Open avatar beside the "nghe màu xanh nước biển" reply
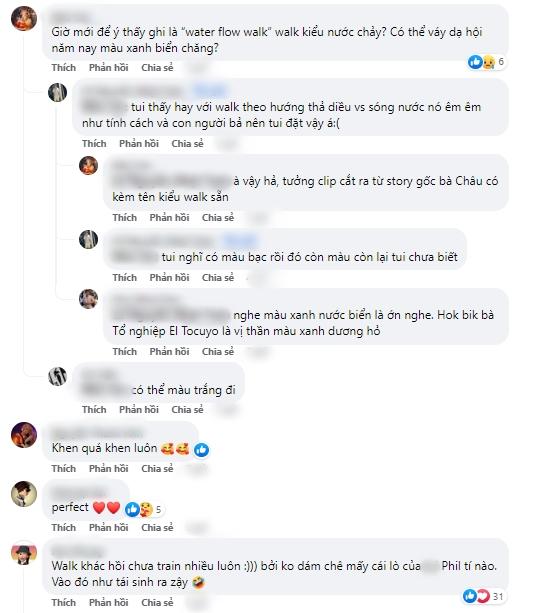 coord(89,299)
